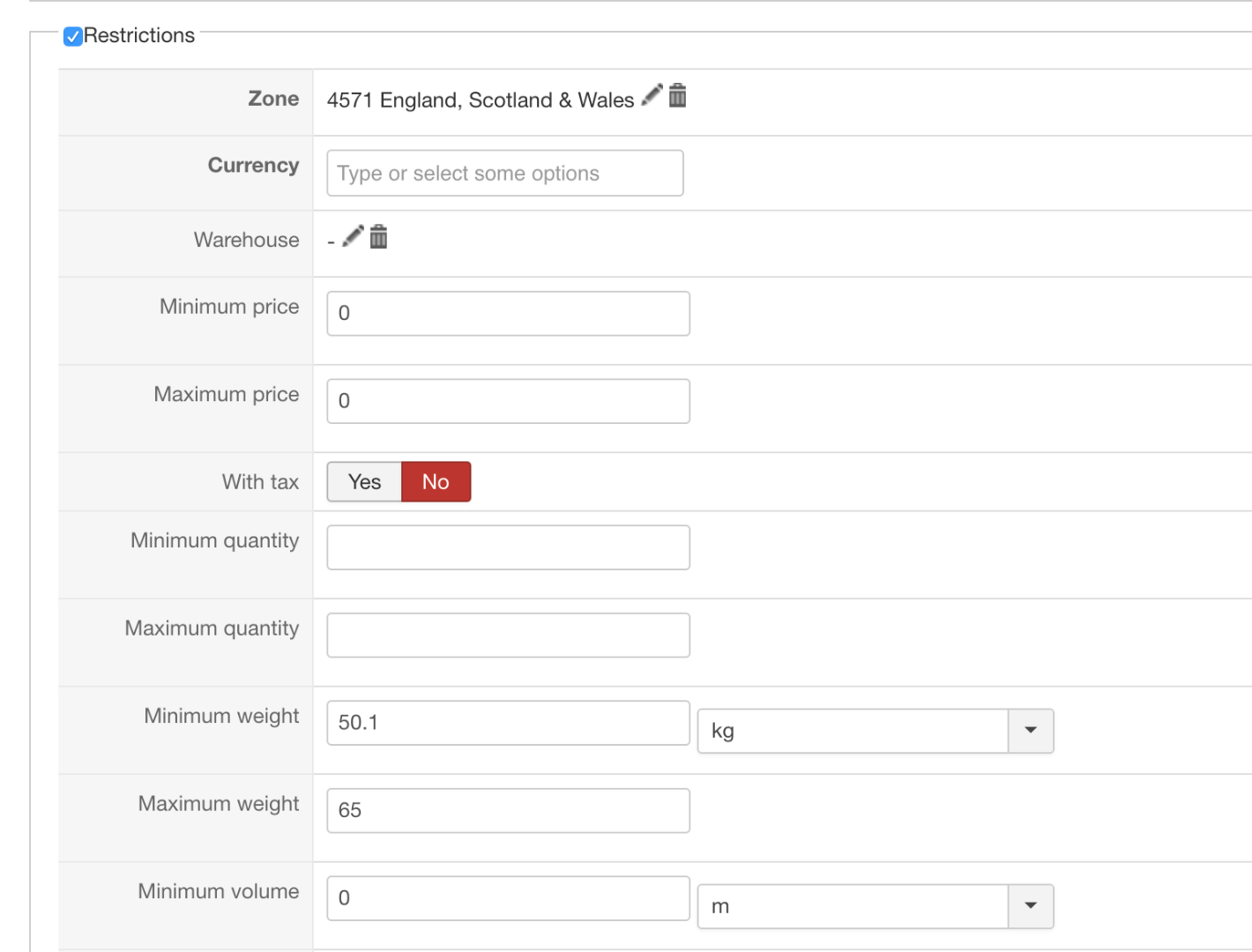Click the Minimum weight field showing 50.1
Image resolution: width=1252 pixels, height=952 pixels.
(x=508, y=723)
